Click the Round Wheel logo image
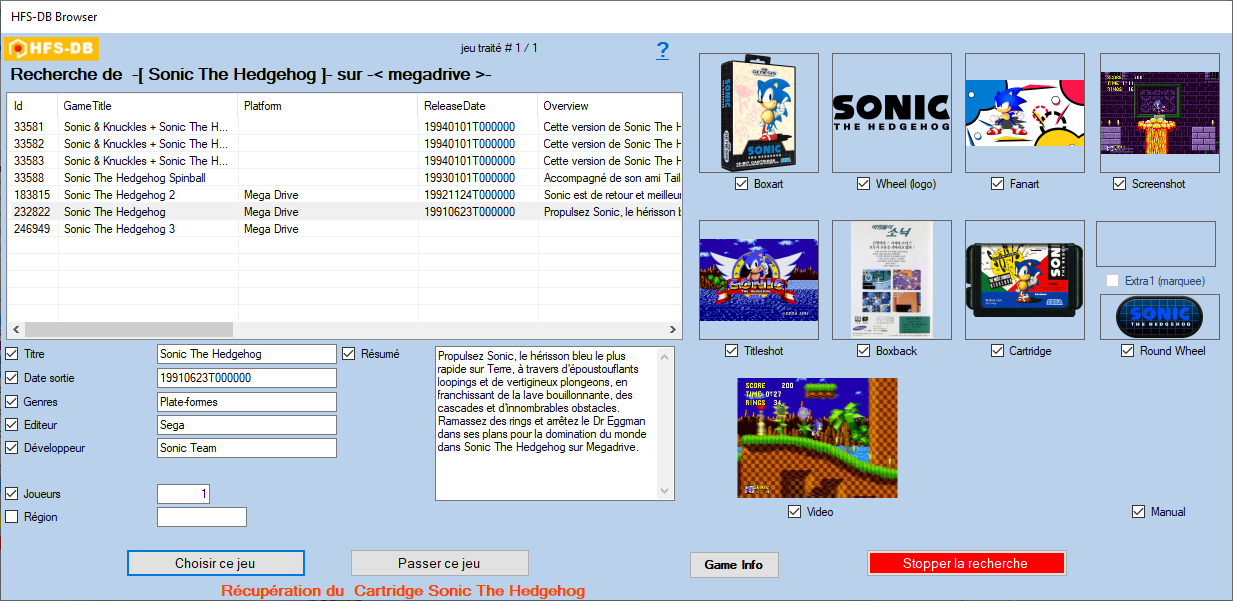The height and width of the screenshot is (601, 1233). [x=1159, y=317]
